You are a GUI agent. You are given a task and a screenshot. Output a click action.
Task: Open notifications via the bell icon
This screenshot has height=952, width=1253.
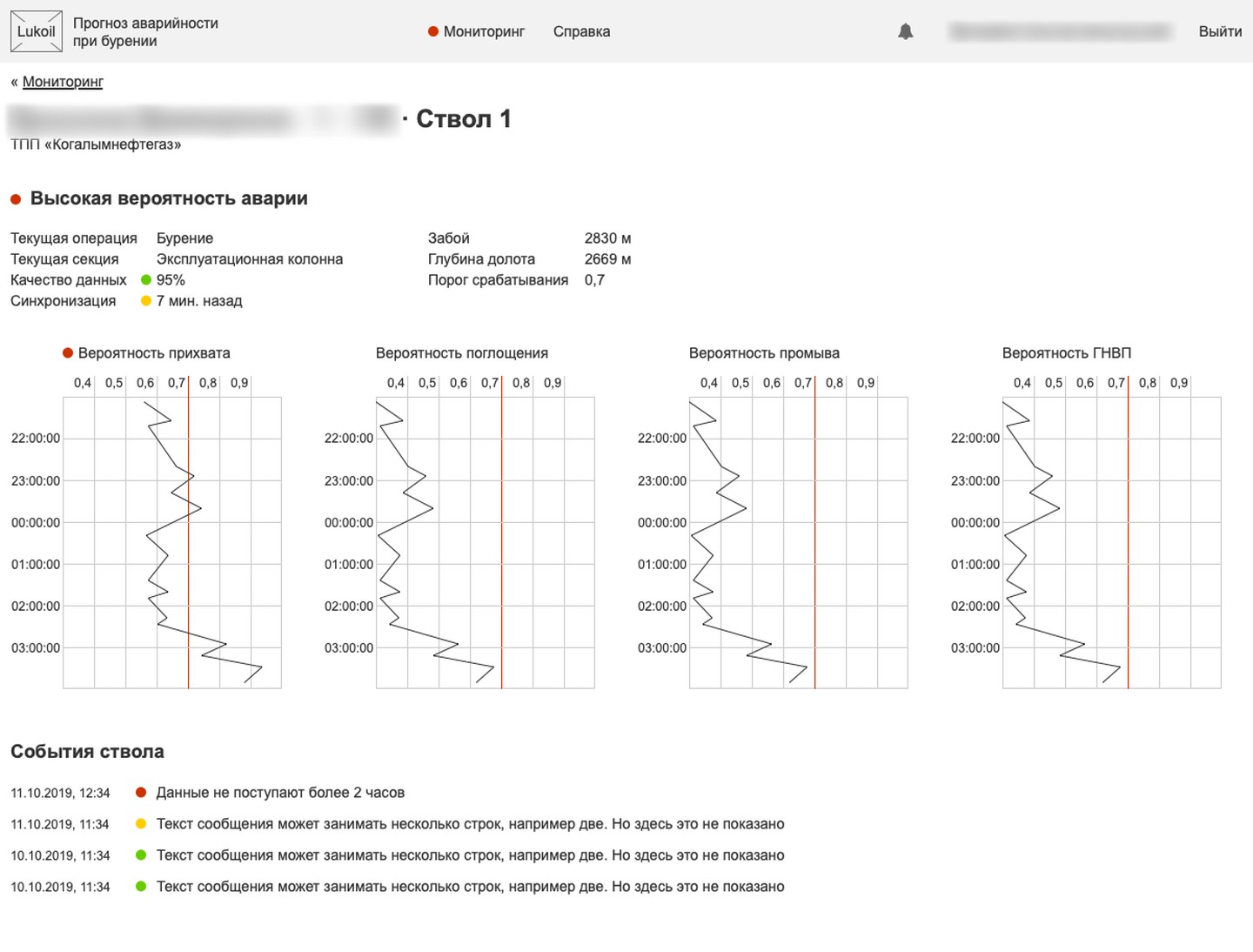905,31
